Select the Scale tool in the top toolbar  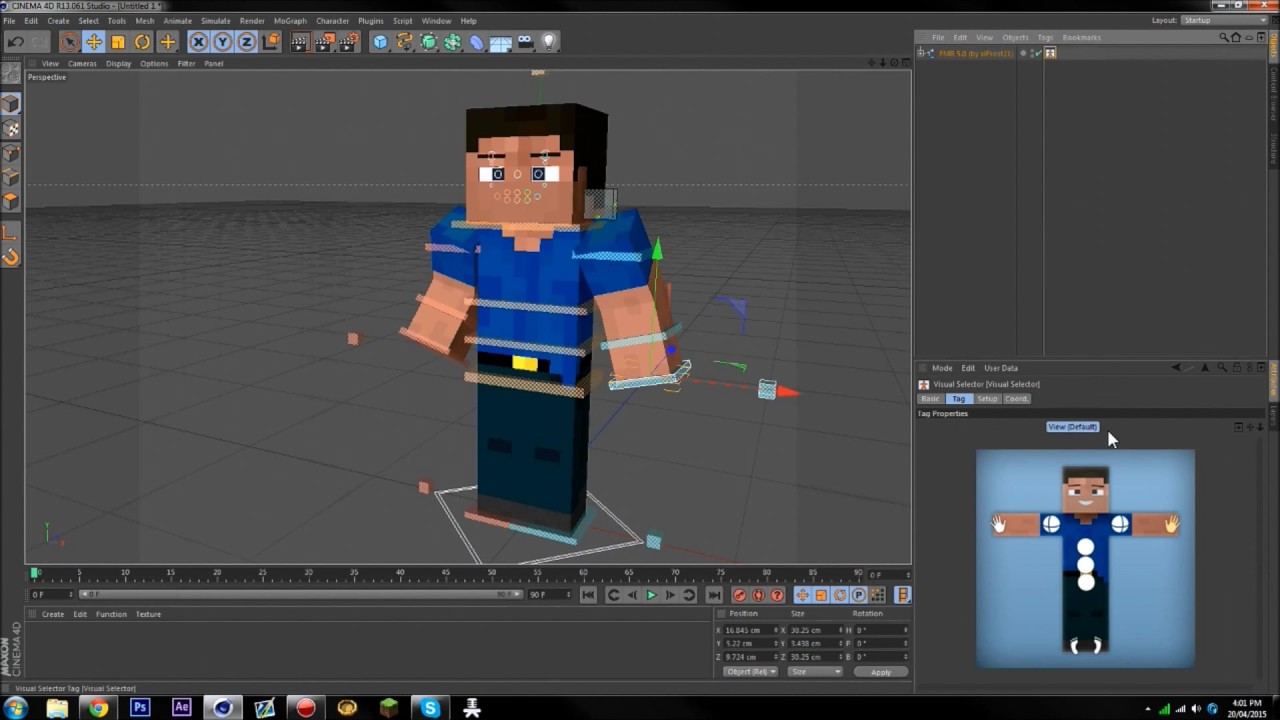coord(118,41)
